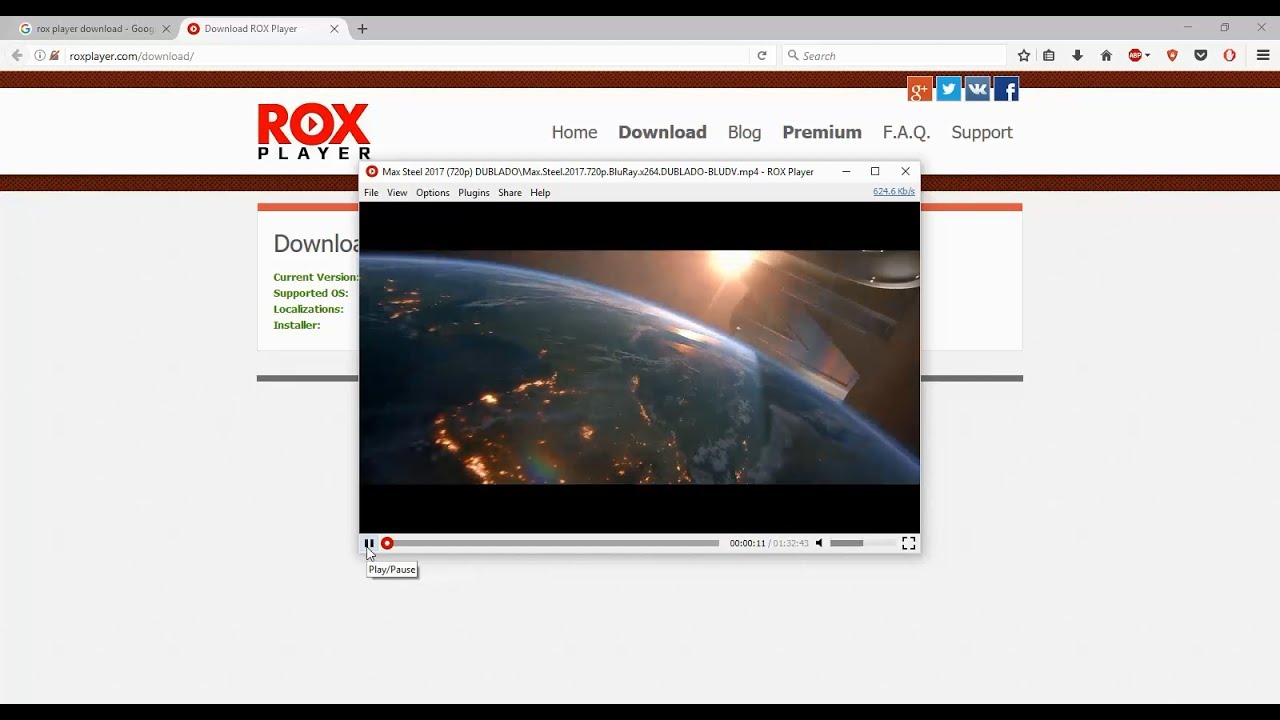1280x720 pixels.
Task: Show bookmarks list icon
Action: click(x=1049, y=56)
